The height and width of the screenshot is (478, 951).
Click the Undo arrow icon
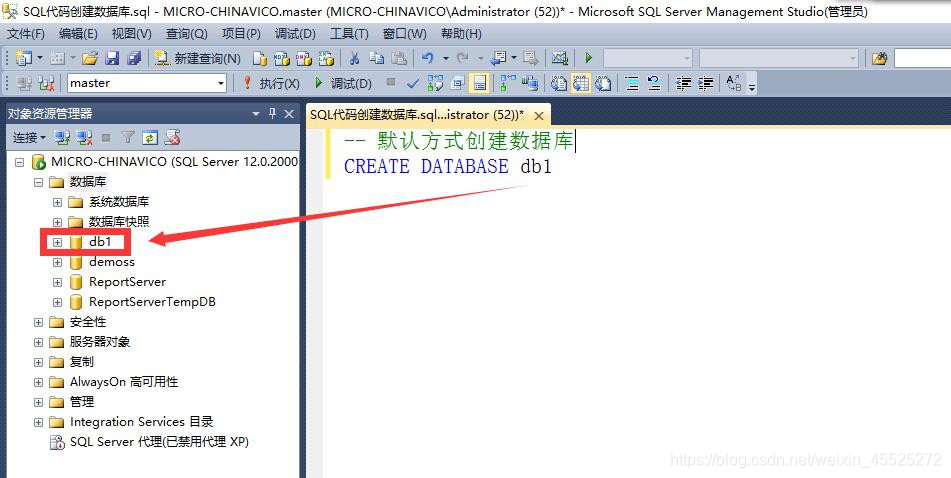[428, 58]
